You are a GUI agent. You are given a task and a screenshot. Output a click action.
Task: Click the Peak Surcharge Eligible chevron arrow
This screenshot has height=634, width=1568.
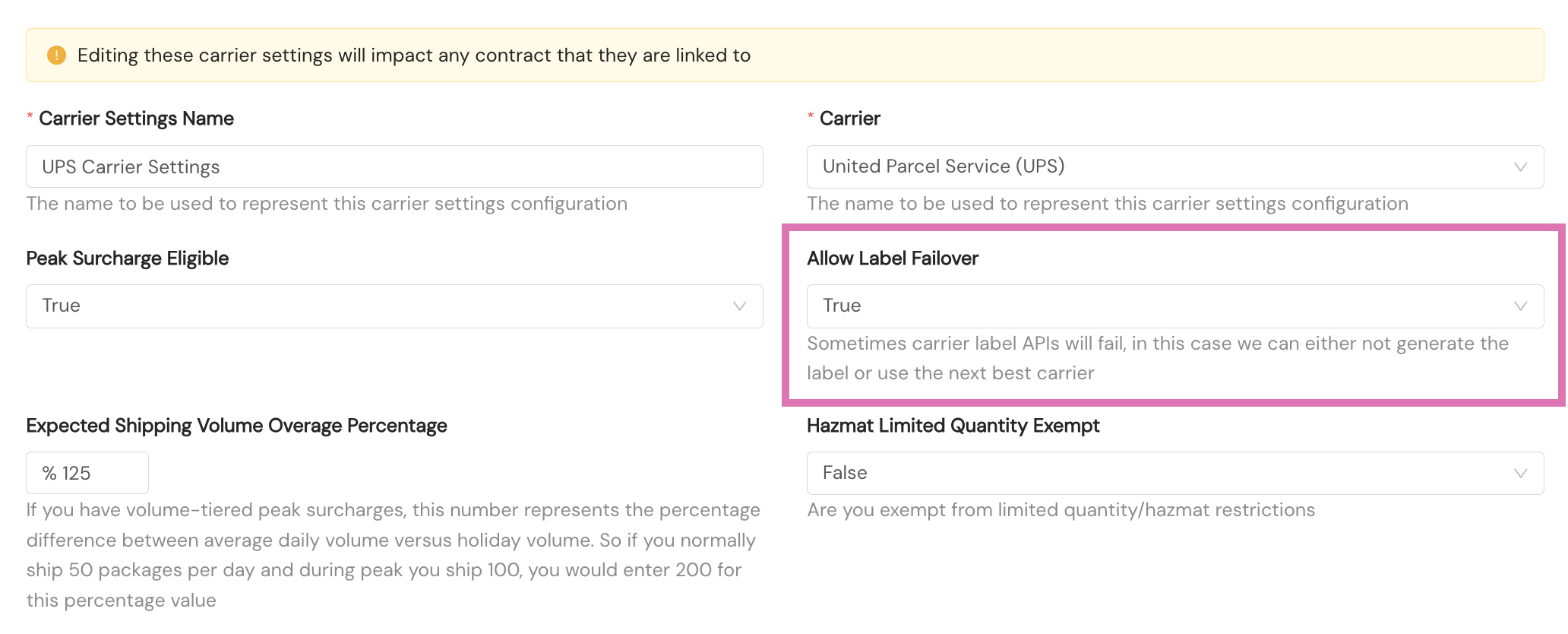click(x=739, y=306)
